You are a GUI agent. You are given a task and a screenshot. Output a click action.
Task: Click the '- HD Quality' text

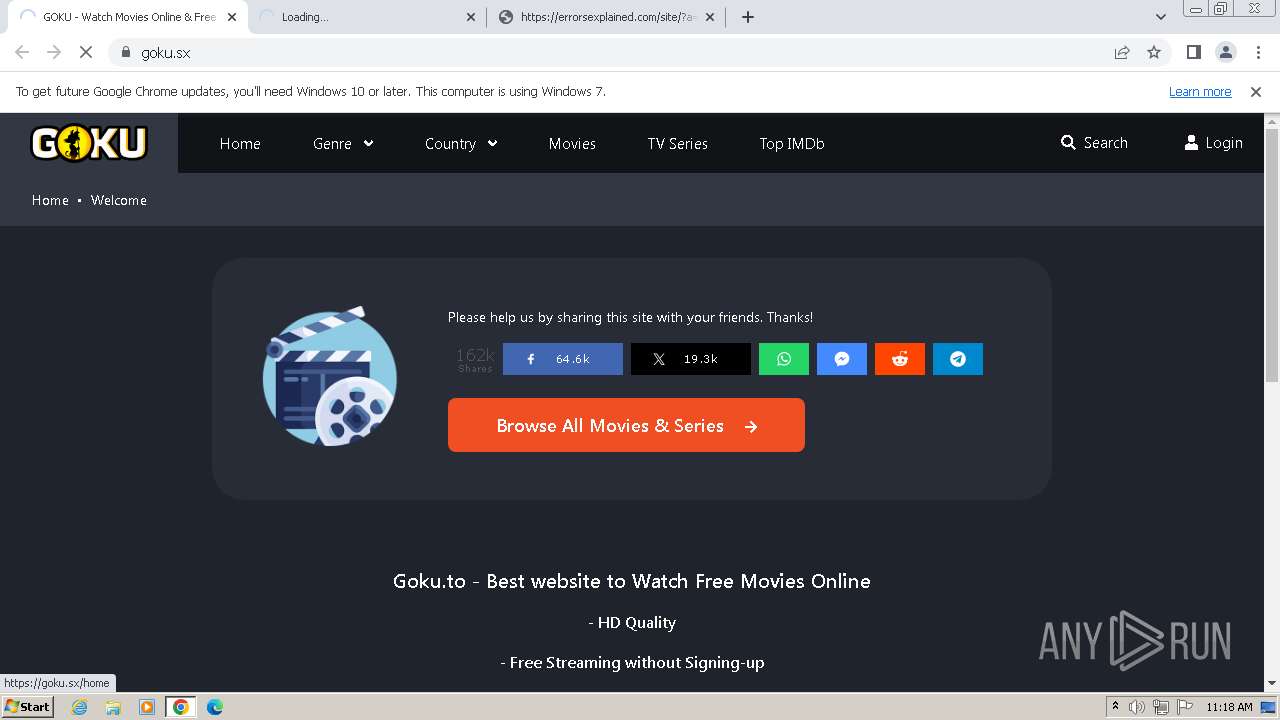[632, 622]
